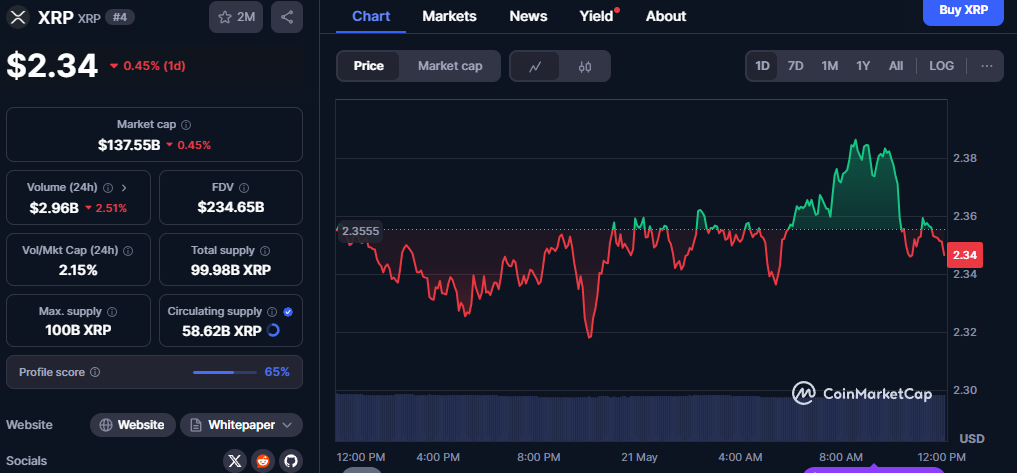Click Market cap info icon
Screen dimensions: 1017x473
click(x=186, y=125)
